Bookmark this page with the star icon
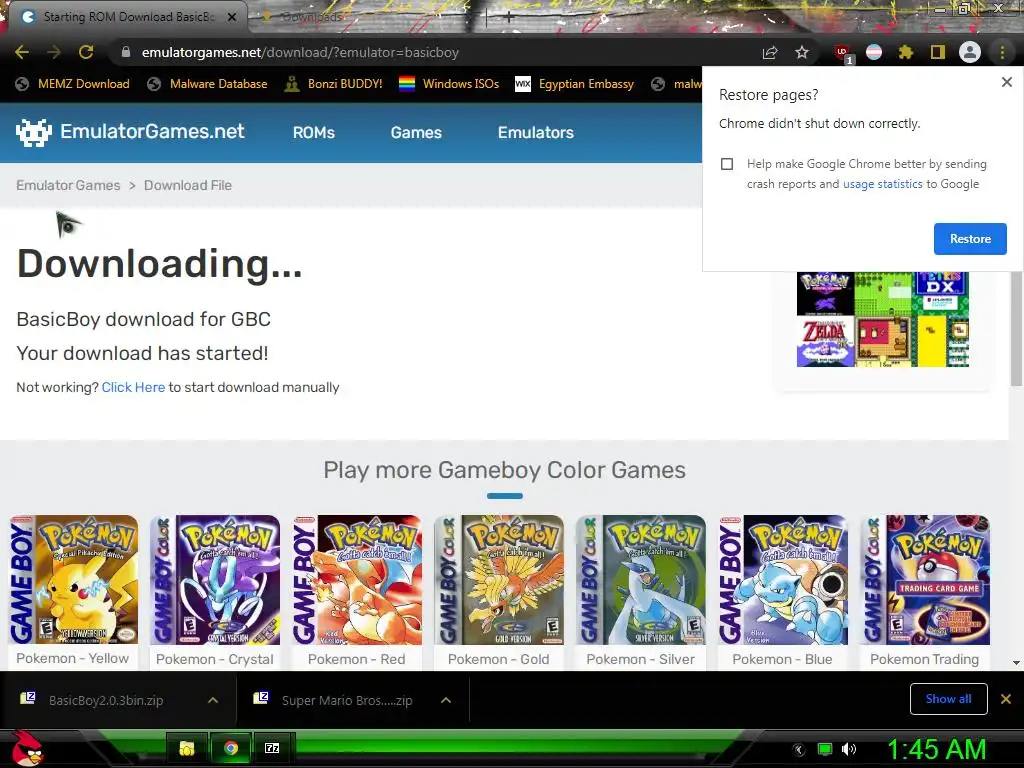The width and height of the screenshot is (1024, 768). tap(802, 52)
